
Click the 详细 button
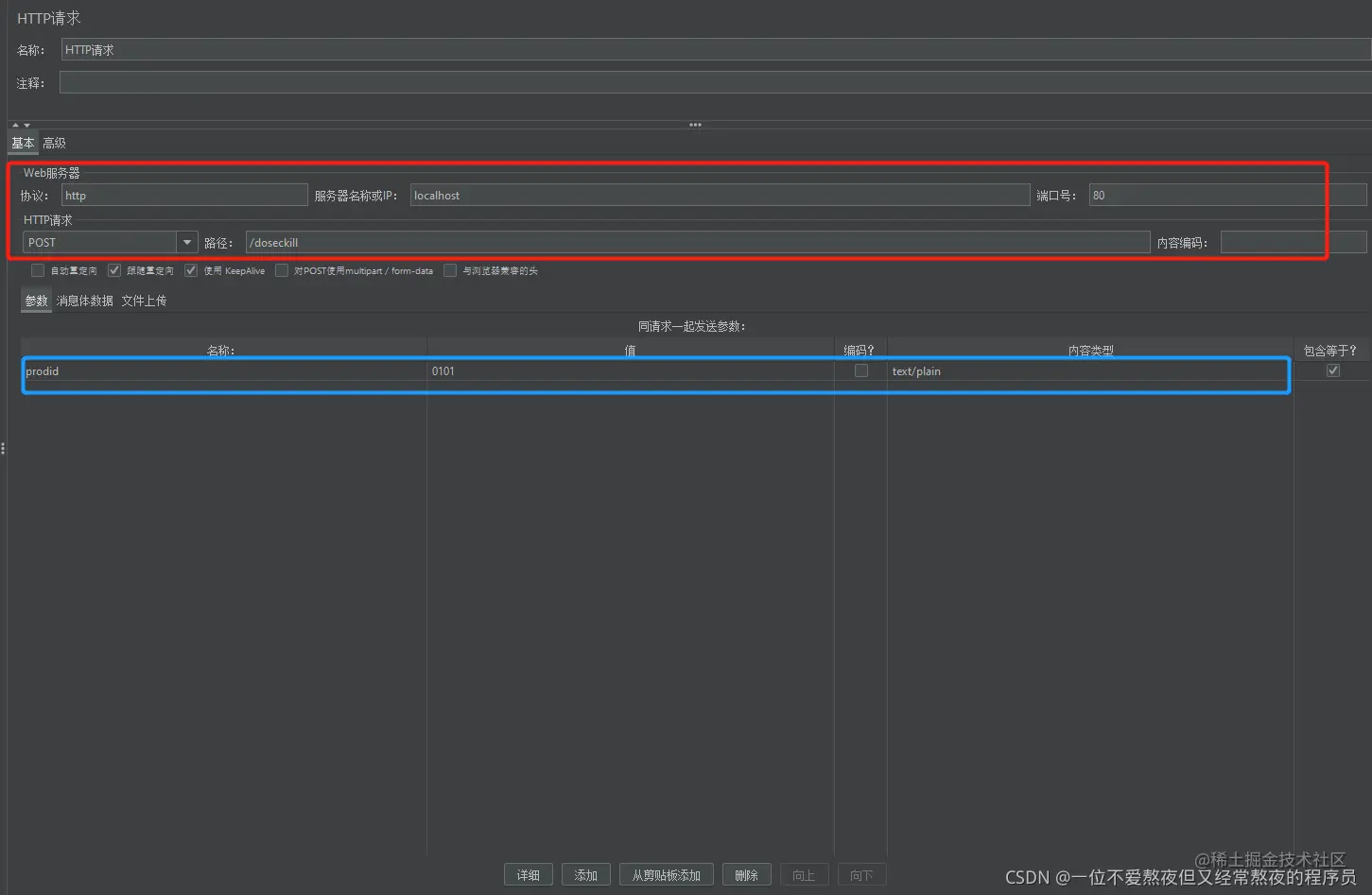(529, 875)
